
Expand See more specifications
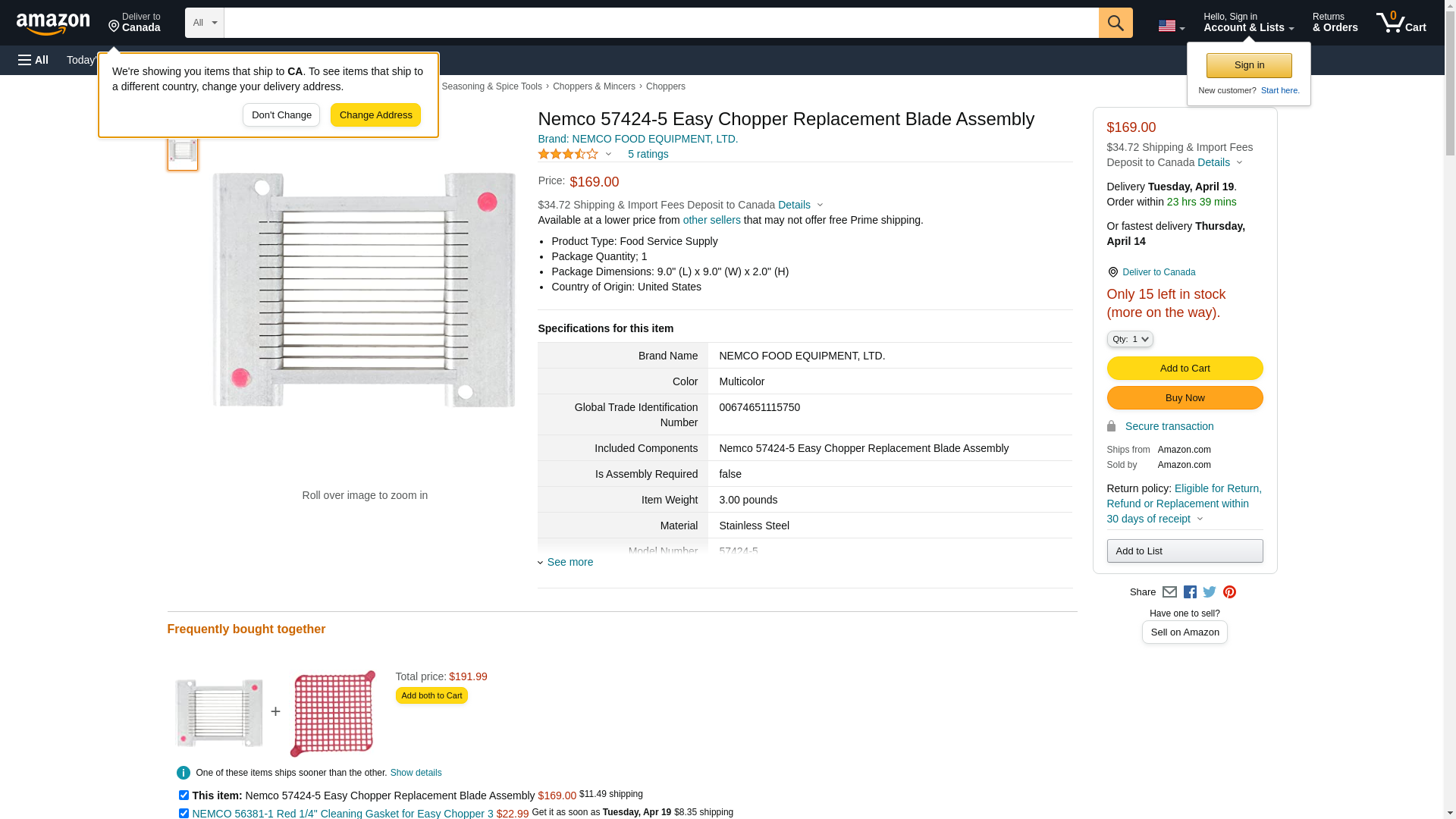[570, 562]
